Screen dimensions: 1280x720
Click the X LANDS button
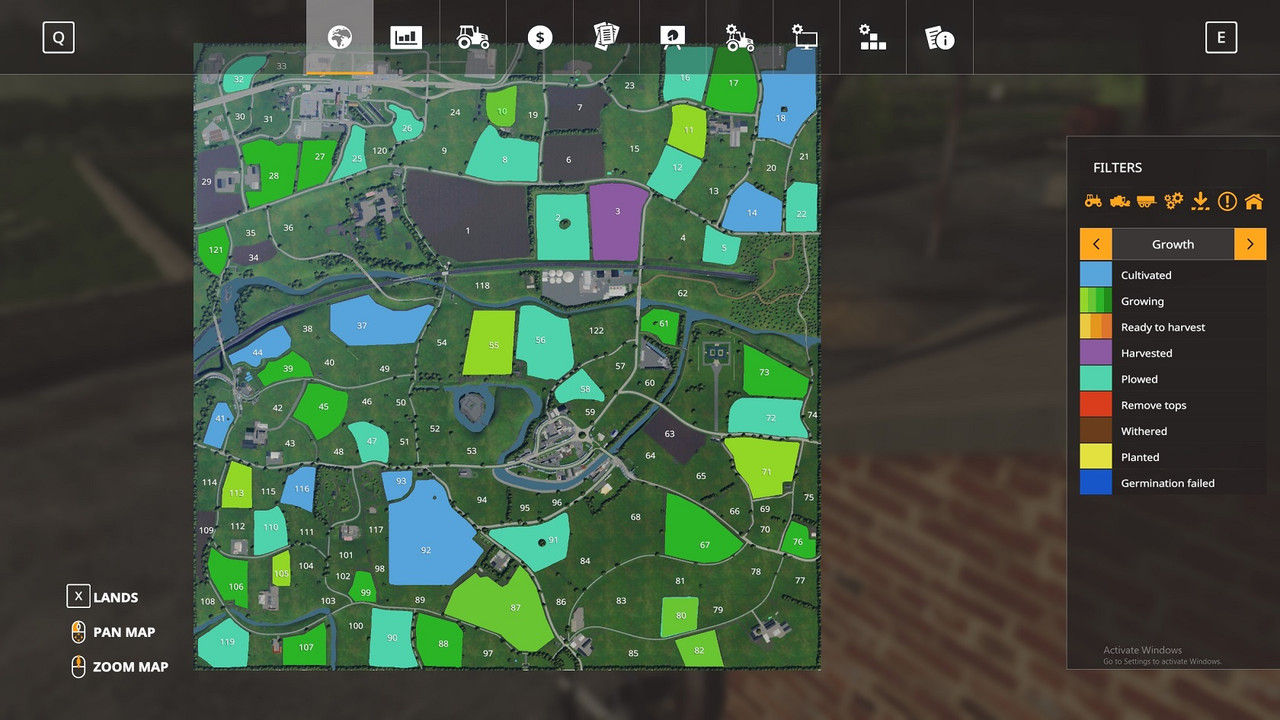(x=102, y=597)
